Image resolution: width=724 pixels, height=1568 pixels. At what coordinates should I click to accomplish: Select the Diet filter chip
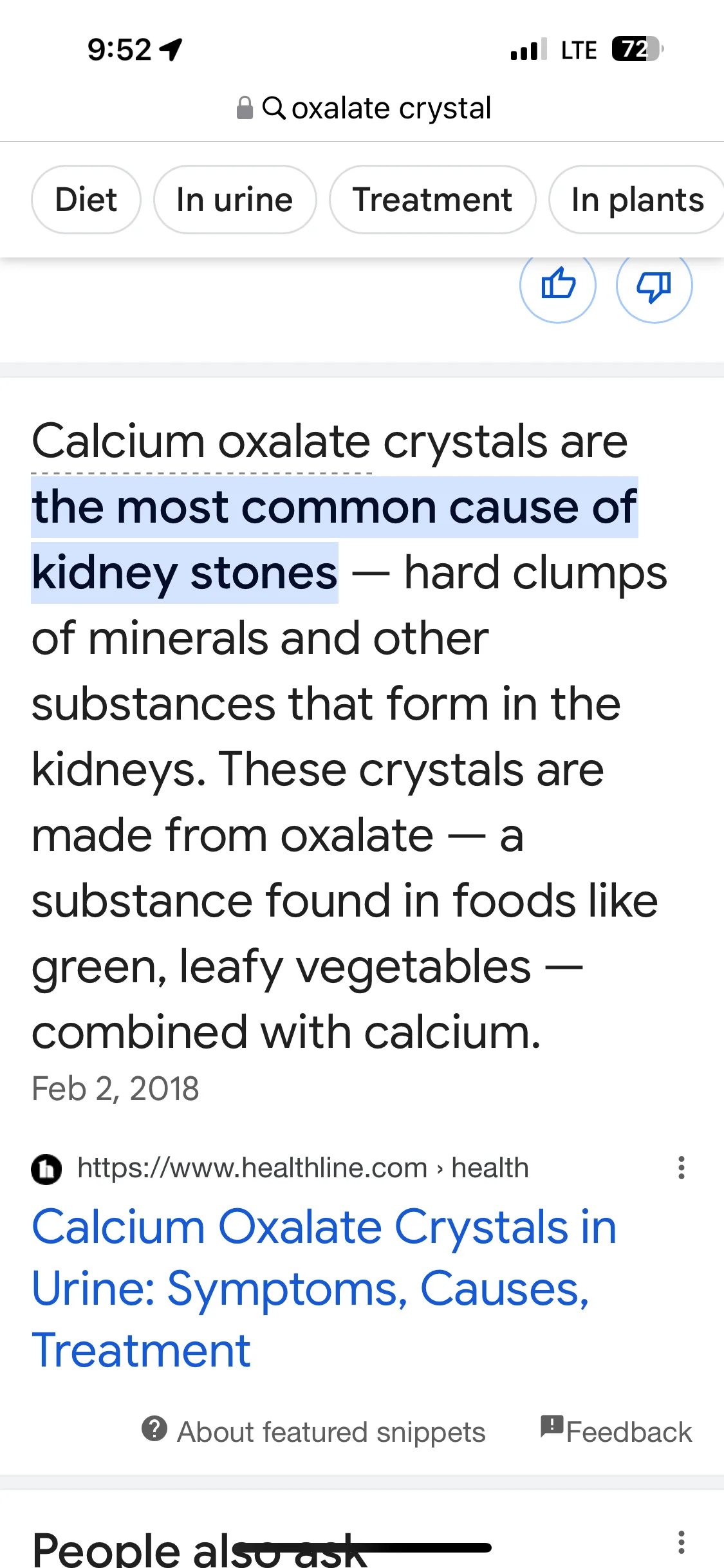pyautogui.click(x=86, y=200)
